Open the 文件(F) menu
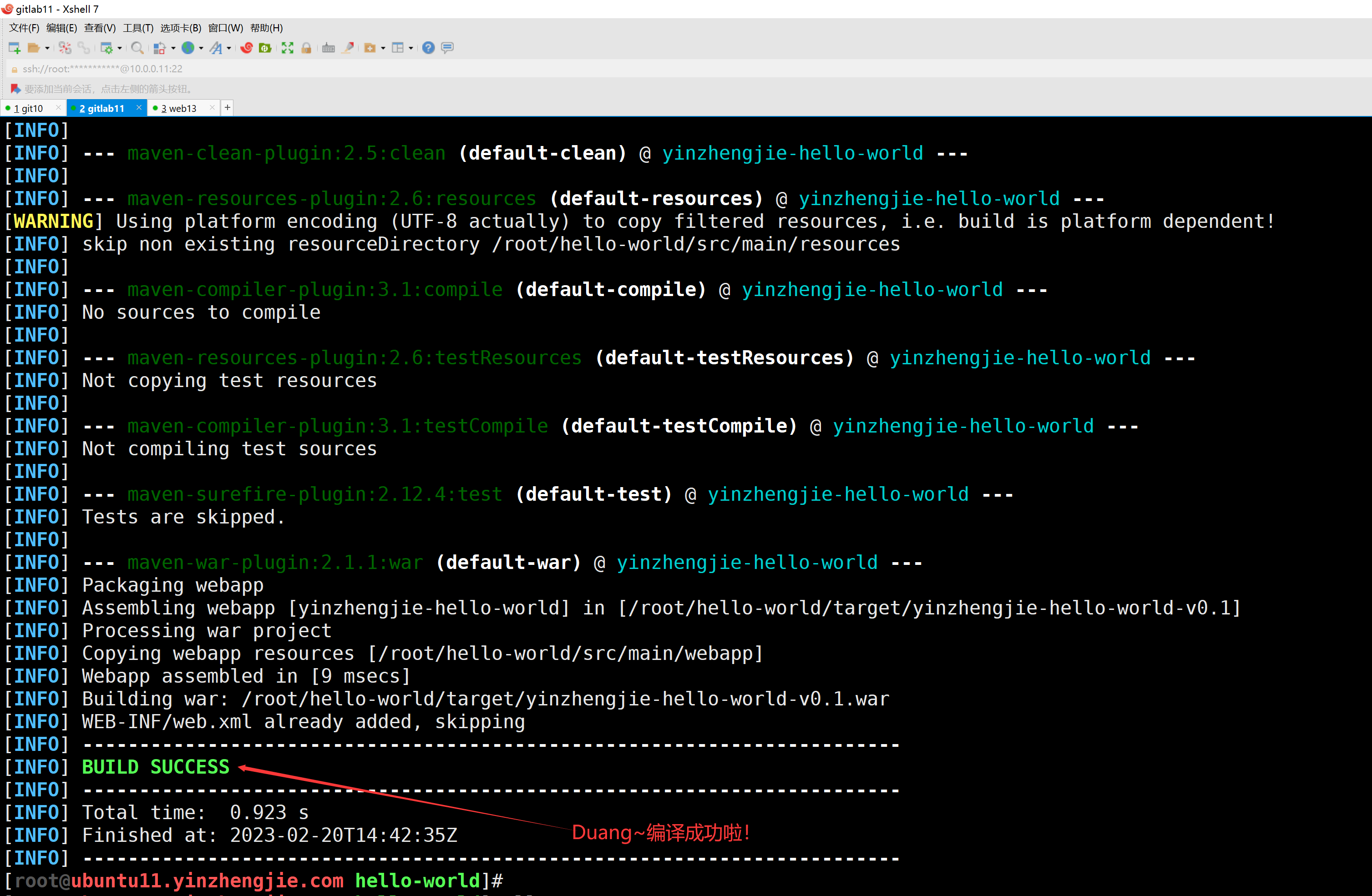The width and height of the screenshot is (1372, 896). pyautogui.click(x=24, y=28)
